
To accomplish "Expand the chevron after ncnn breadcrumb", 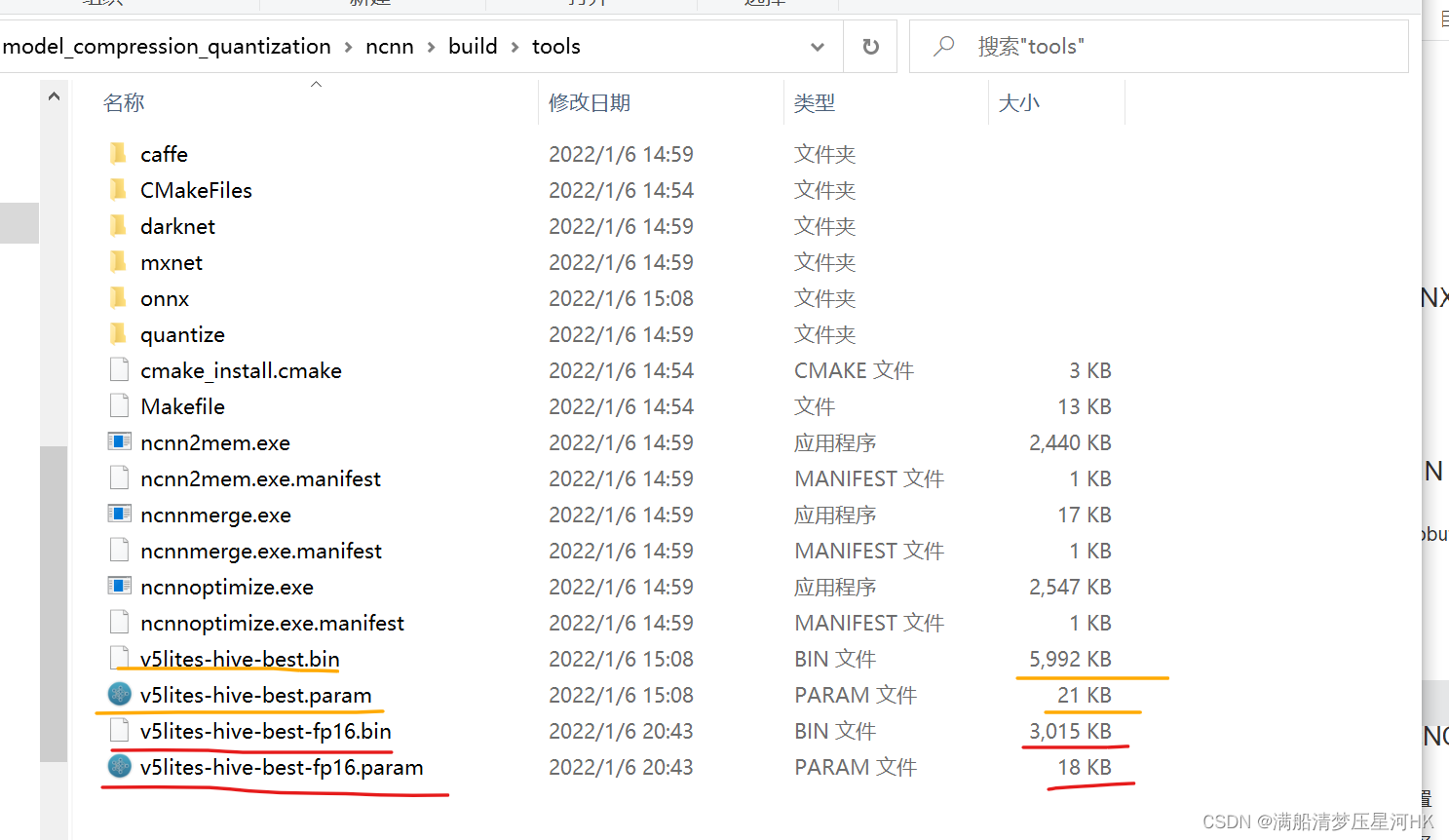I will click(x=431, y=47).
